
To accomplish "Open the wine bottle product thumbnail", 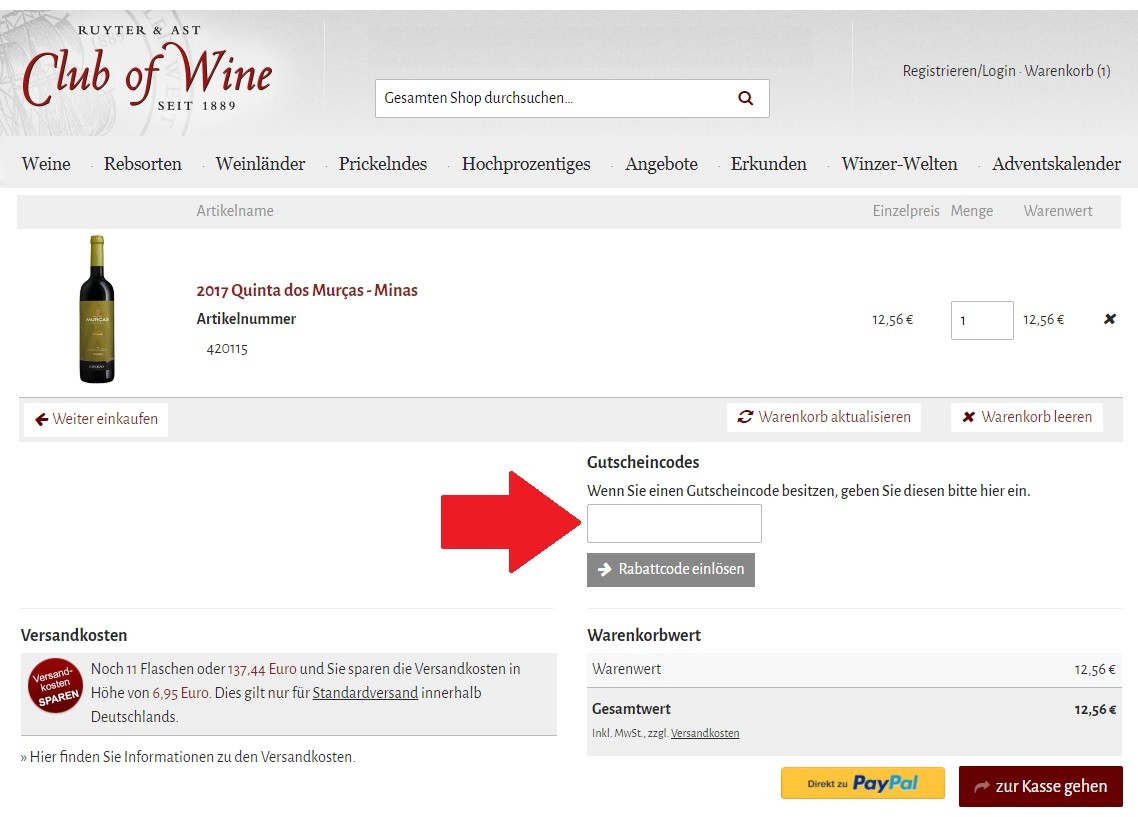I will click(97, 309).
